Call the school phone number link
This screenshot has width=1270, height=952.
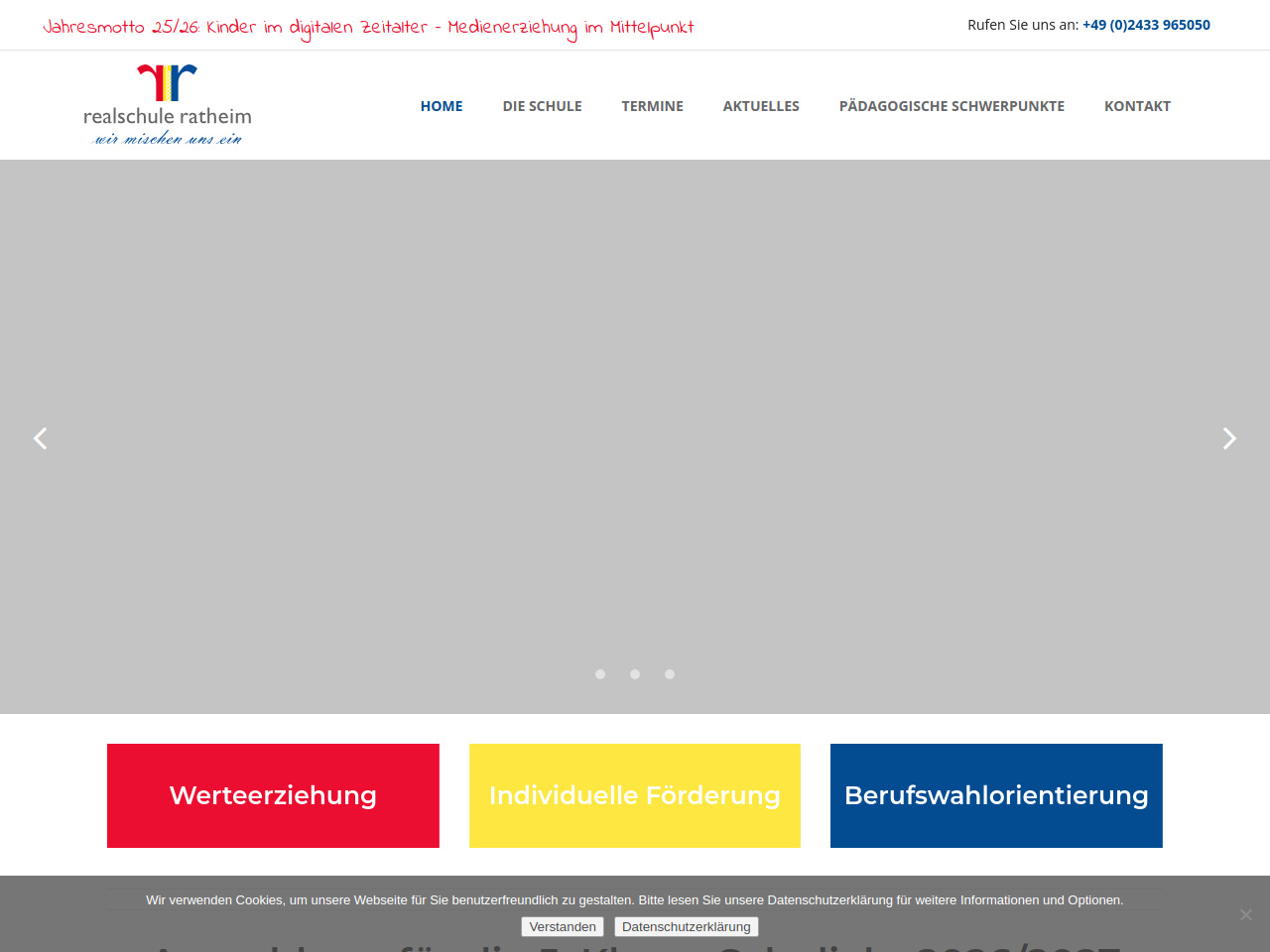coord(1146,25)
